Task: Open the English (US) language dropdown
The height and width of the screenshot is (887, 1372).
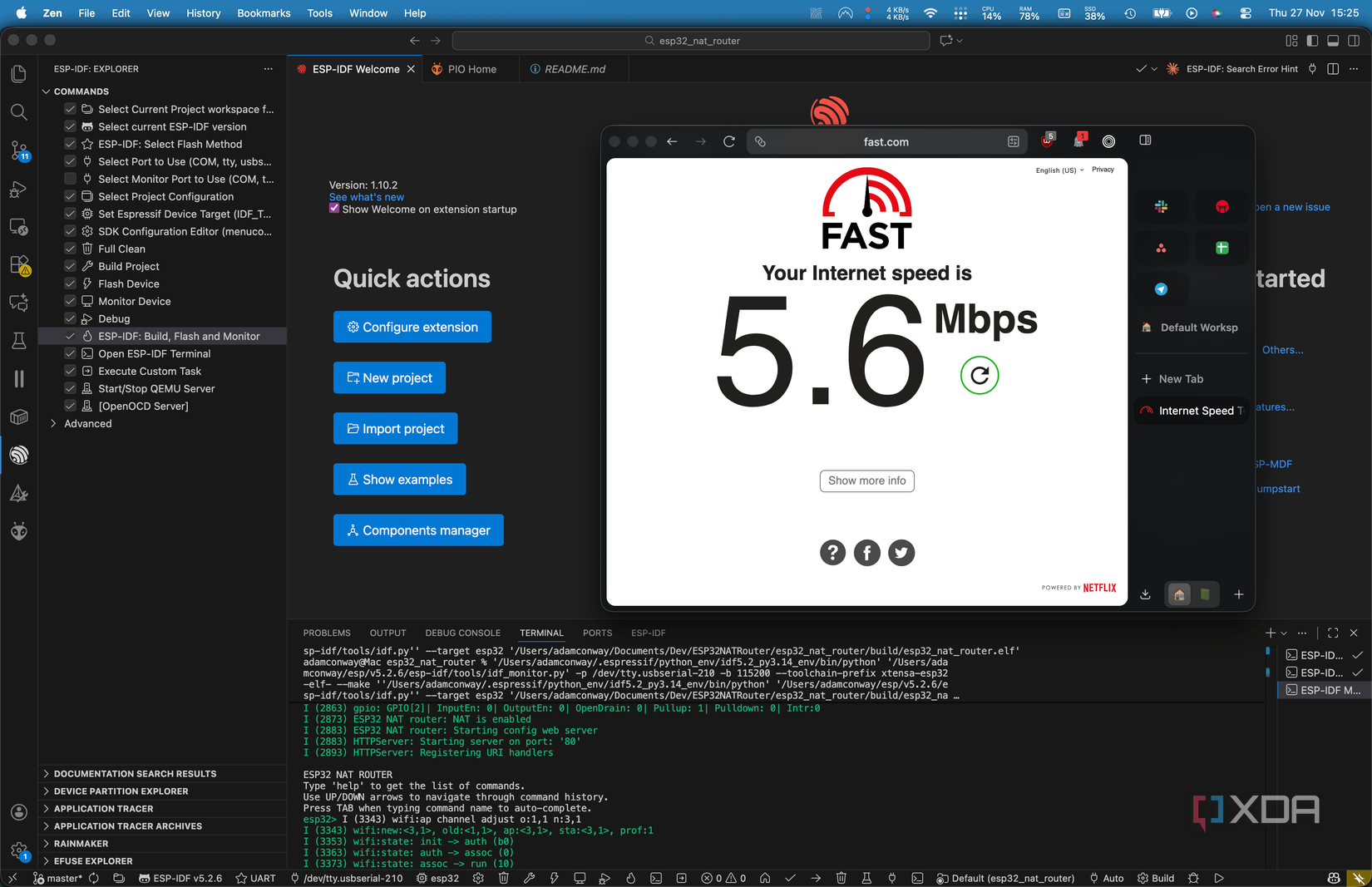Action: tap(1059, 170)
